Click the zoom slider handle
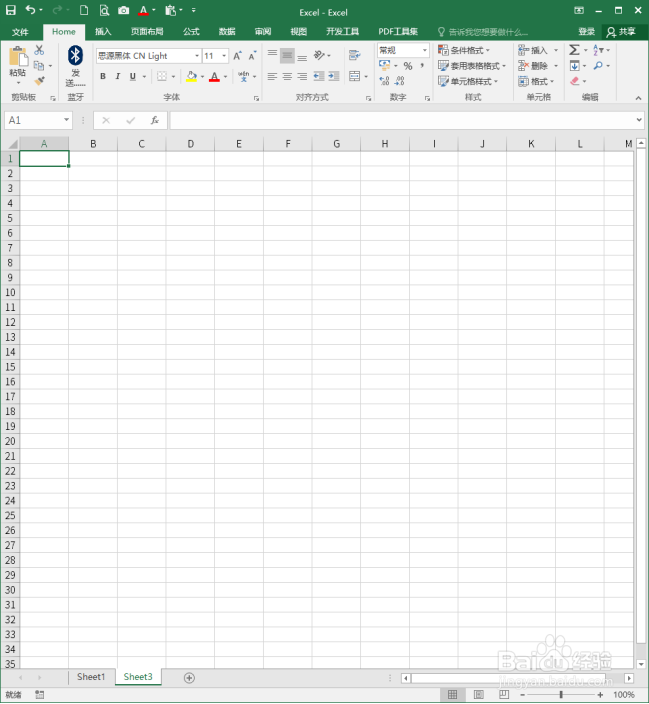This screenshot has height=704, width=649. [x=561, y=695]
